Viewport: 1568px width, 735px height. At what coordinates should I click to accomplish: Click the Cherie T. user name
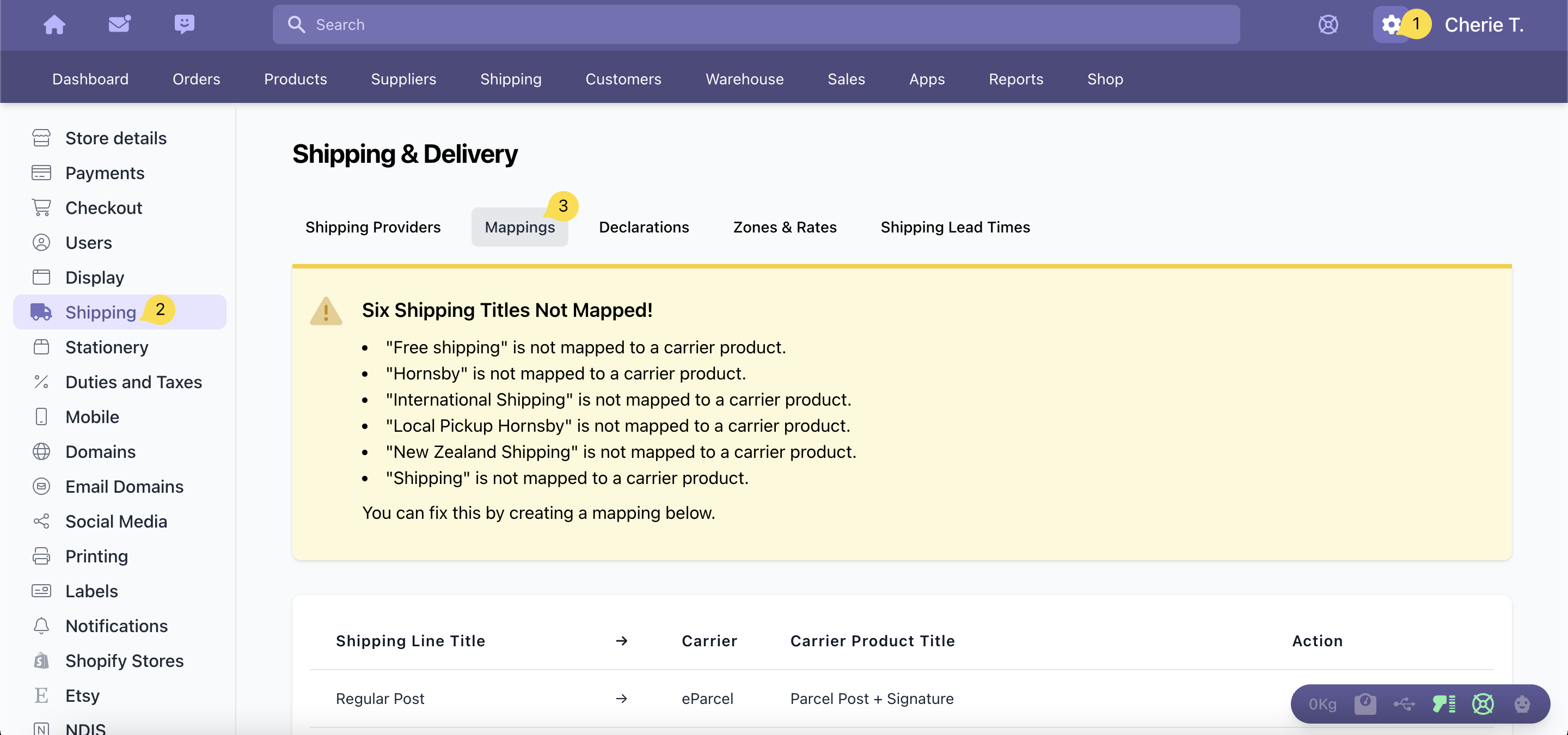[x=1484, y=24]
